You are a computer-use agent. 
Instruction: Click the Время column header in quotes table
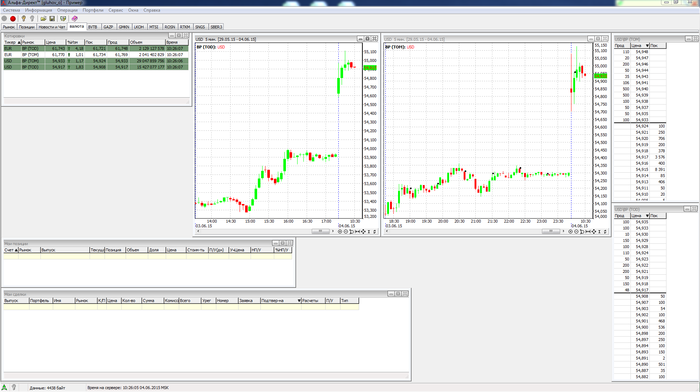[177, 42]
